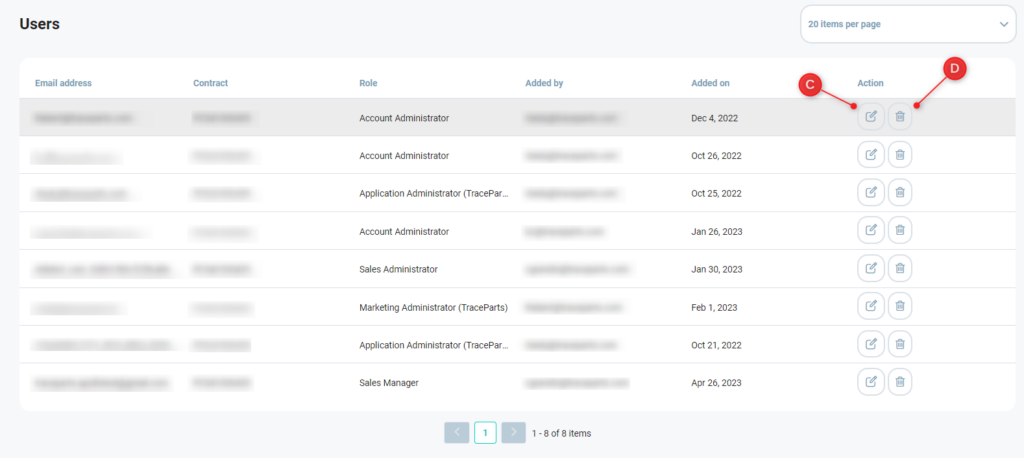
Task: Select page 1 in pagination
Action: (485, 433)
